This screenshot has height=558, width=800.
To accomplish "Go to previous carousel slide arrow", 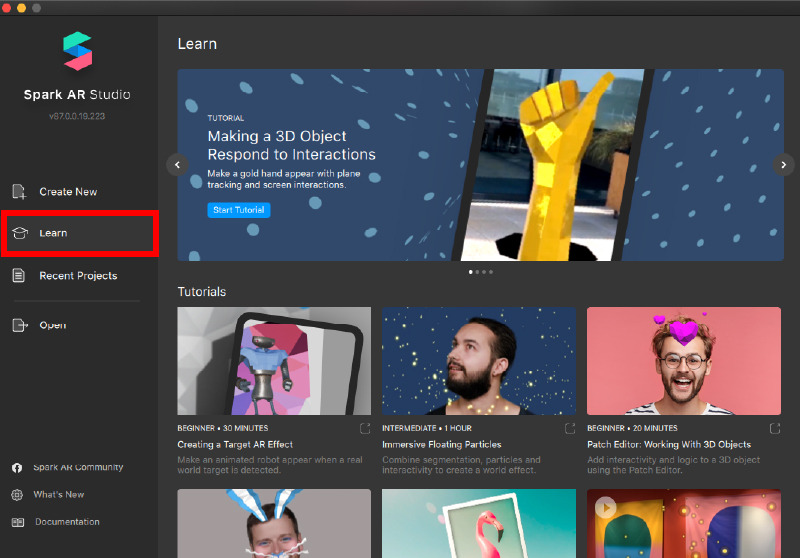I will point(178,165).
